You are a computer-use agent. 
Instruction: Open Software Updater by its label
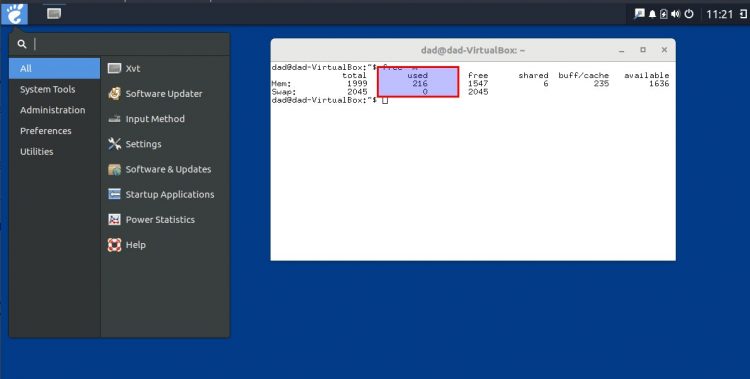[164, 94]
